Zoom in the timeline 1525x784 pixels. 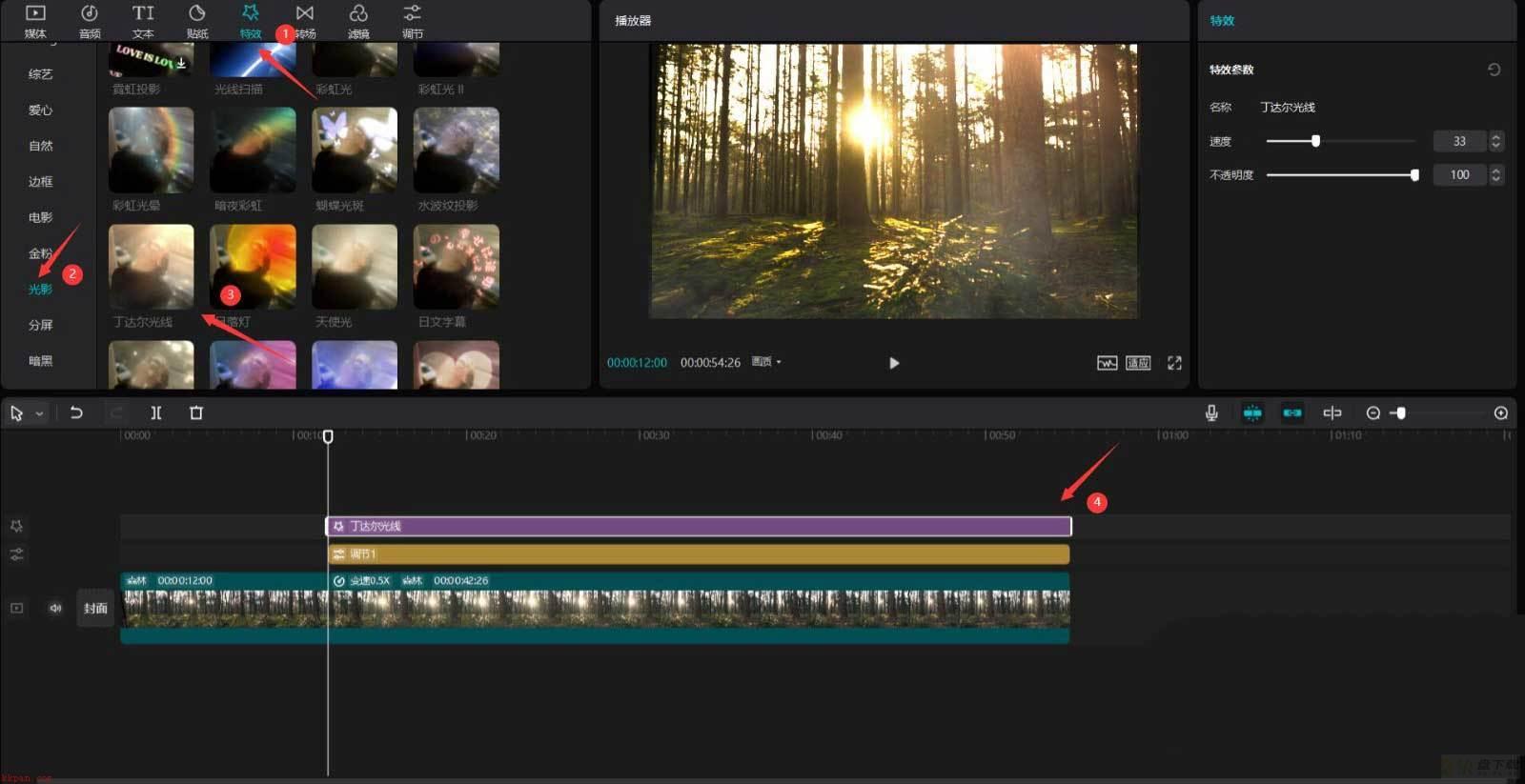click(x=1501, y=413)
